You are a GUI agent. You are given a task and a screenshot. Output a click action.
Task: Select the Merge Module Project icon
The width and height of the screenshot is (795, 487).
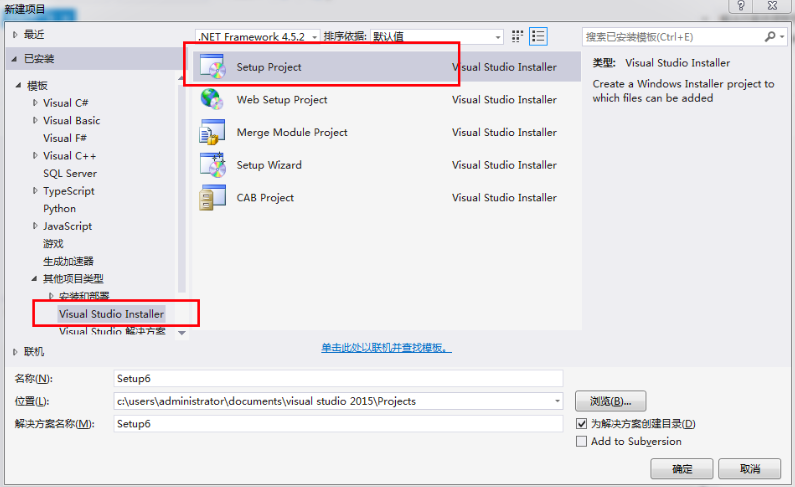pyautogui.click(x=212, y=132)
